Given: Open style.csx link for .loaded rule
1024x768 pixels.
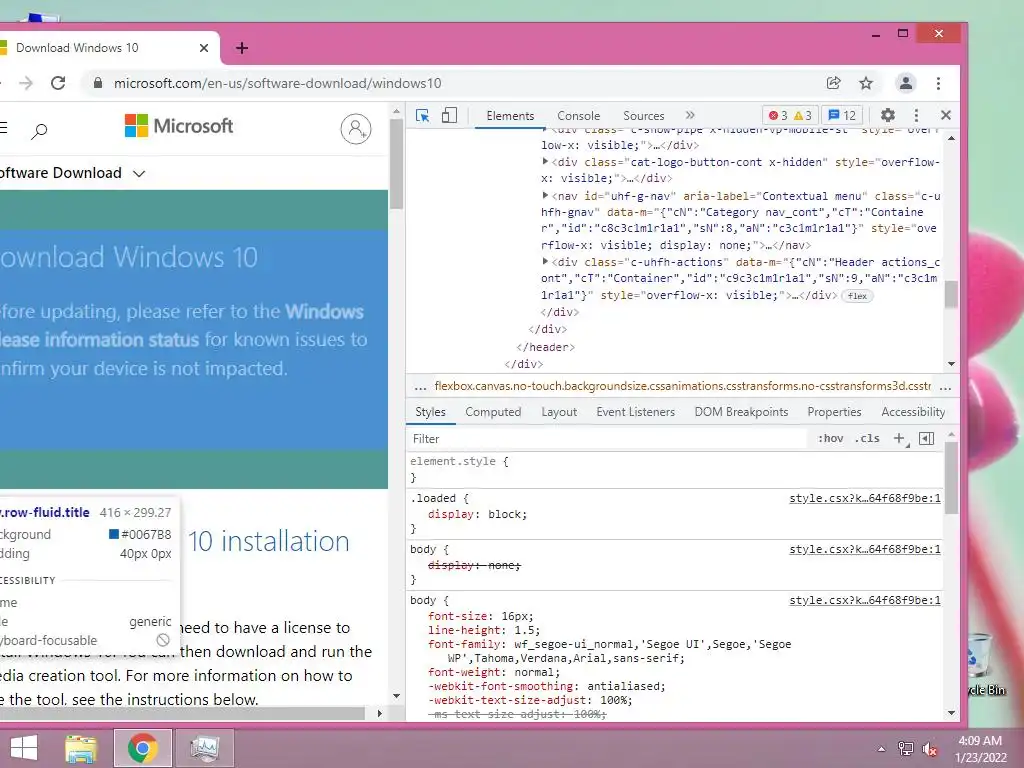Looking at the screenshot, I should coord(865,498).
